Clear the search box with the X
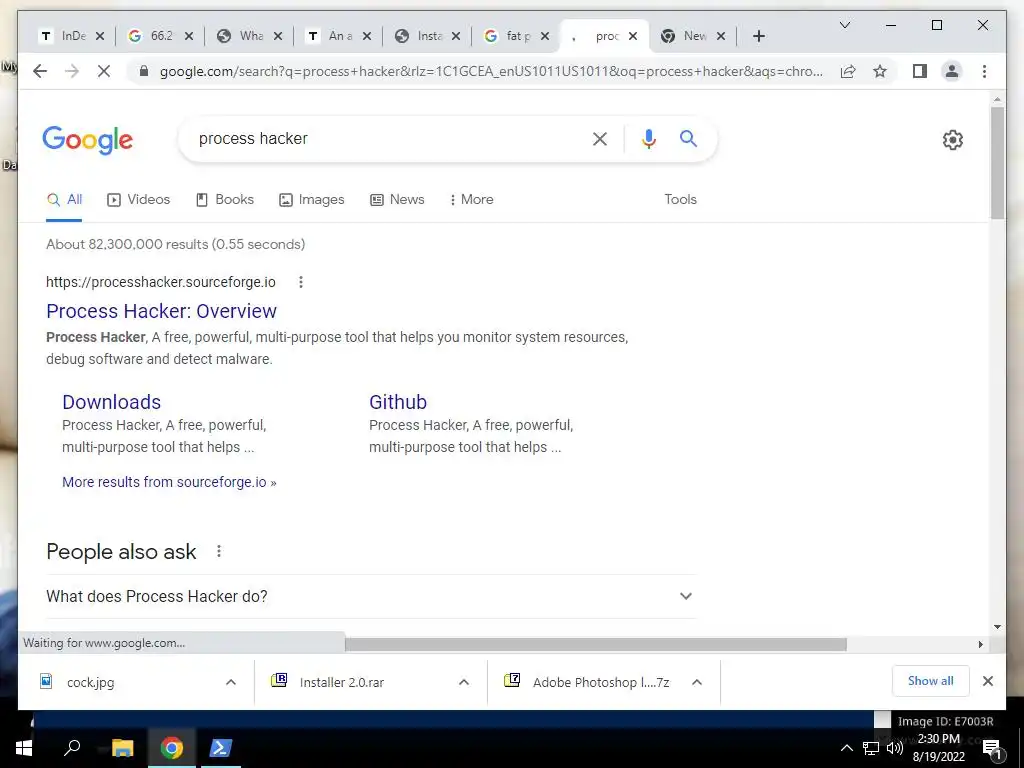The width and height of the screenshot is (1024, 768). (600, 138)
